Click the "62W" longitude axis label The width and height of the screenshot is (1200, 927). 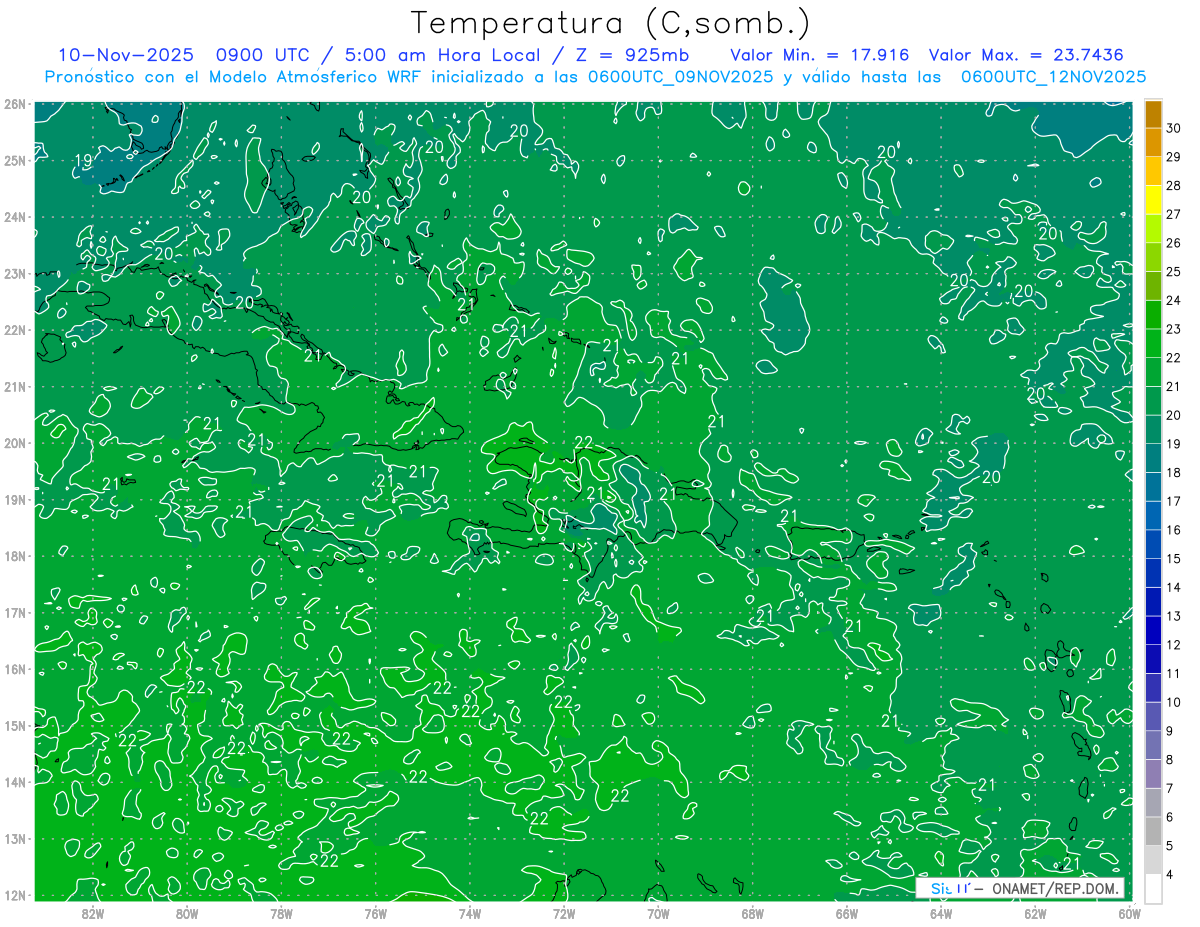pos(1035,913)
